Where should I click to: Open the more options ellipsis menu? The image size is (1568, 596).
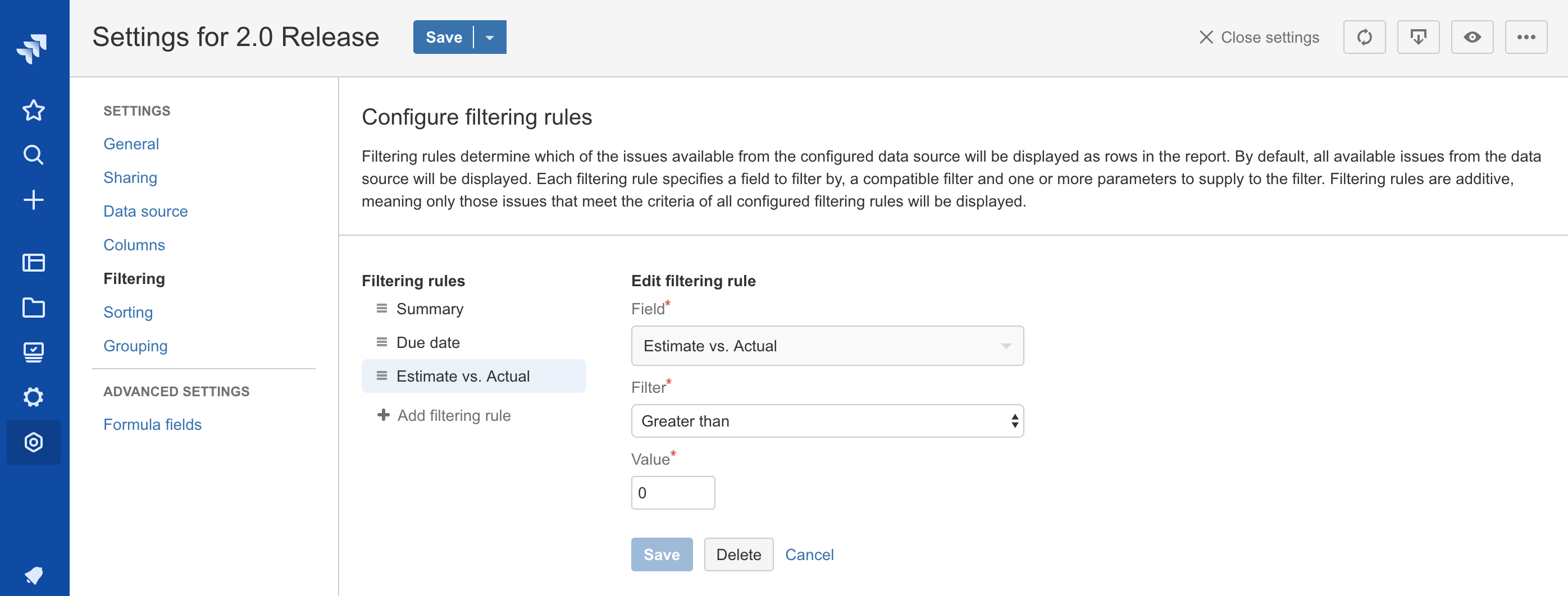[x=1526, y=37]
